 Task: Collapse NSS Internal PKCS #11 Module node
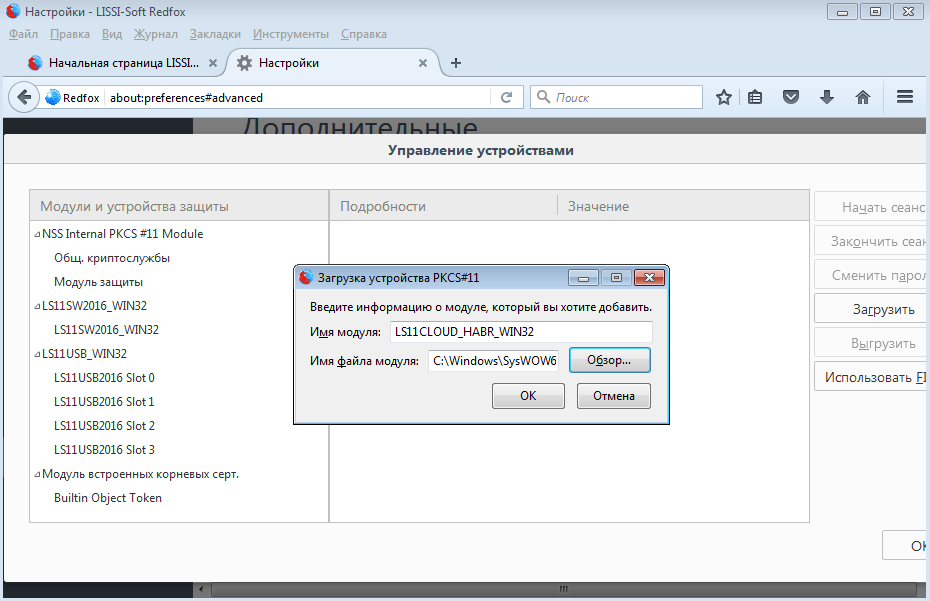pos(37,234)
